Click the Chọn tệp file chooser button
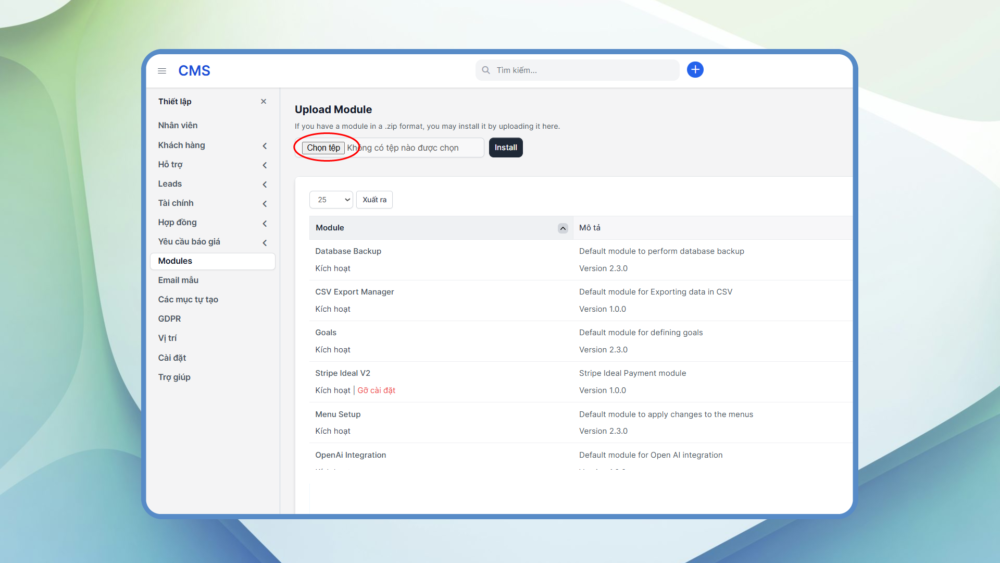This screenshot has height=563, width=1000. [x=323, y=148]
